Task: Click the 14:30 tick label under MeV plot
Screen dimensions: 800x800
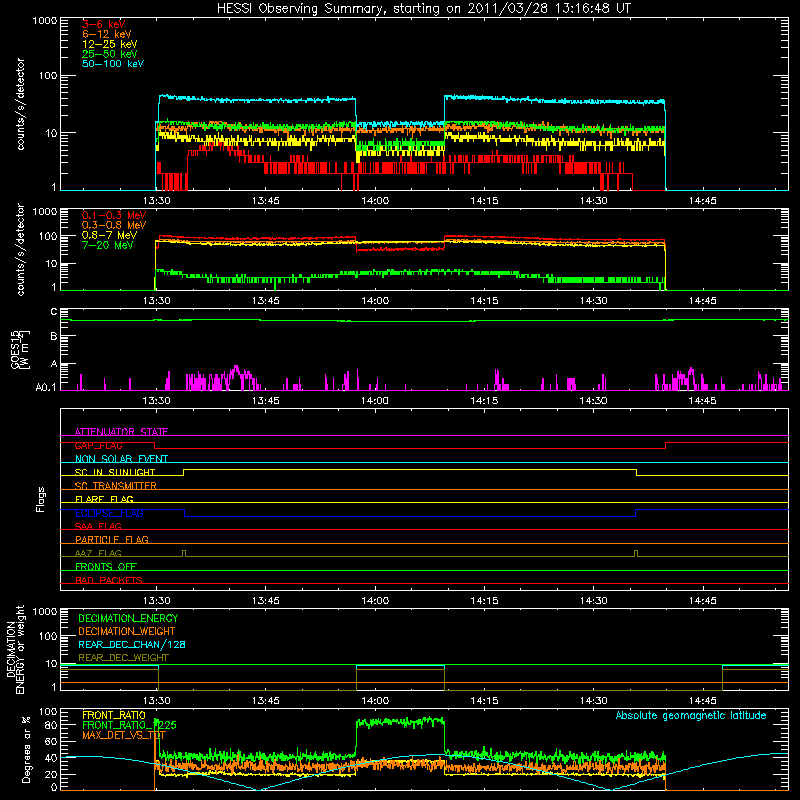Action: point(593,301)
